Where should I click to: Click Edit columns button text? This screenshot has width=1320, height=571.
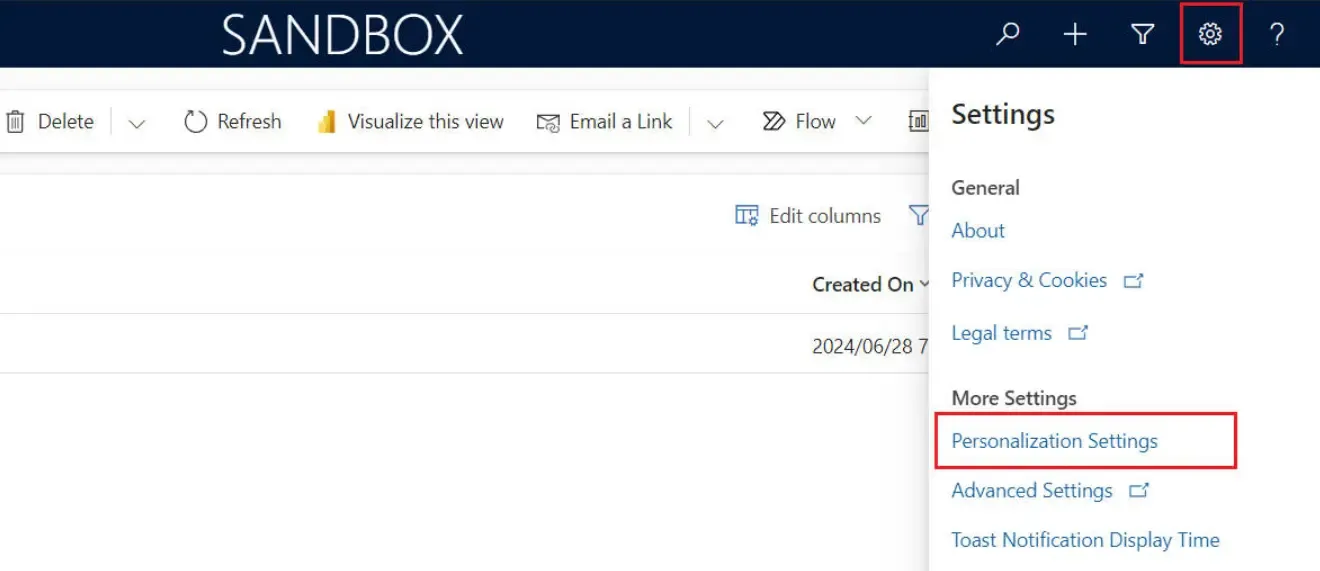[825, 216]
